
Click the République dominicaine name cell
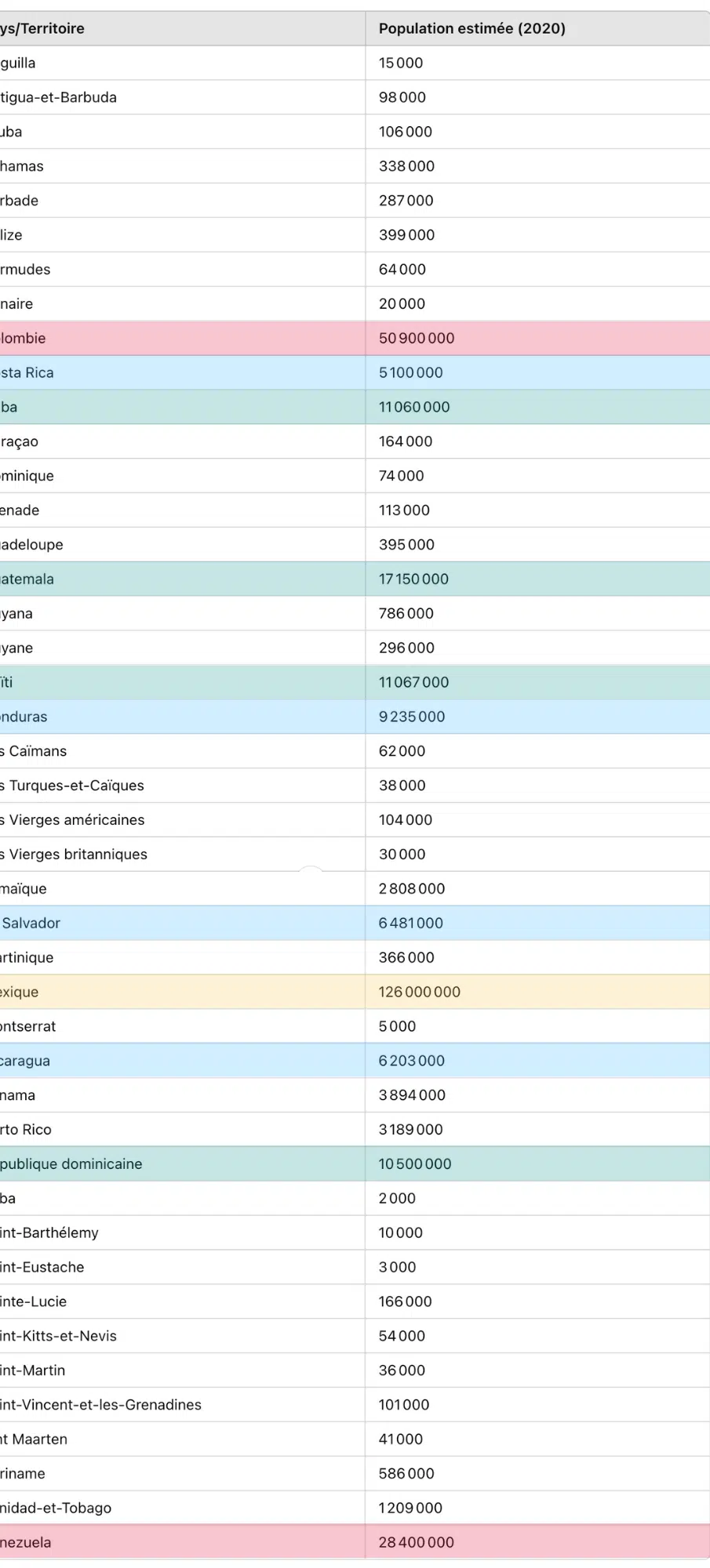[x=71, y=1164]
